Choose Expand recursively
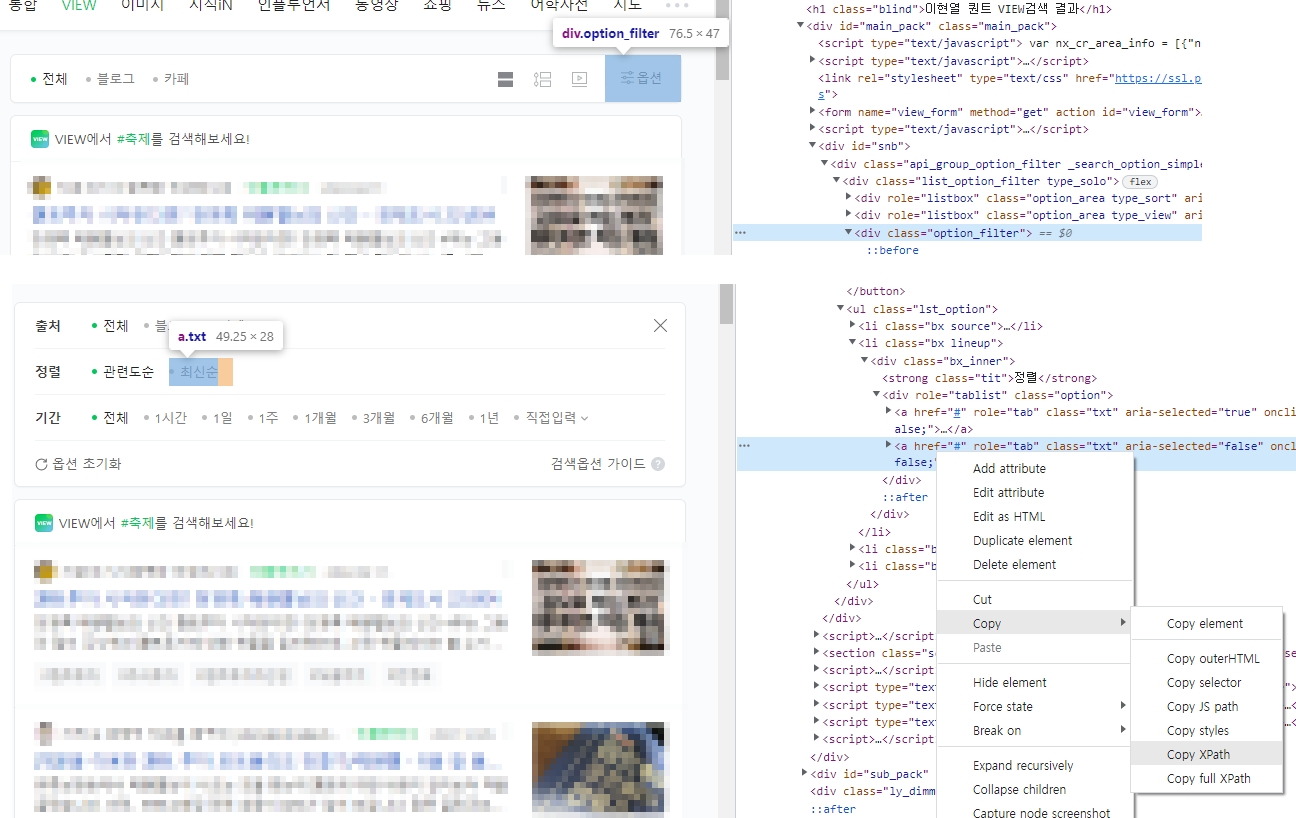1296x818 pixels. pyautogui.click(x=1023, y=765)
